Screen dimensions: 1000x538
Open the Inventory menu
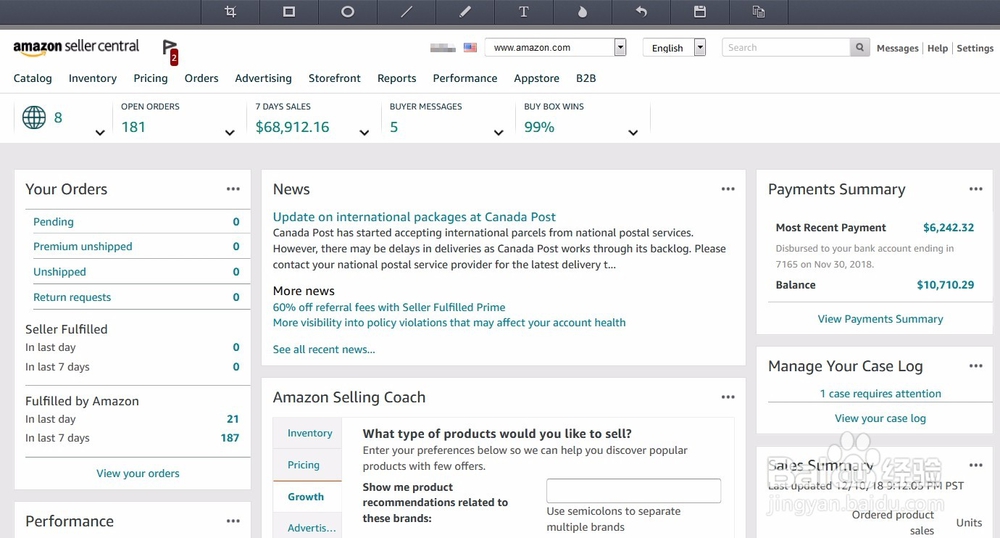pos(92,78)
